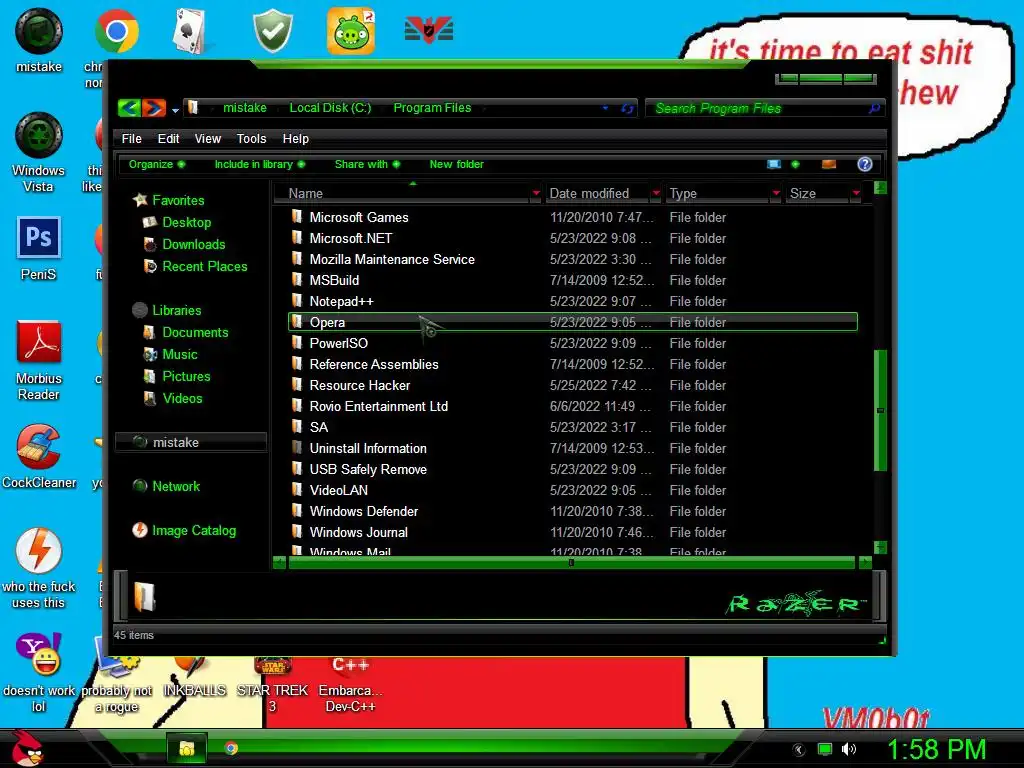Open the Morbius Reader desktop icon

tap(39, 342)
